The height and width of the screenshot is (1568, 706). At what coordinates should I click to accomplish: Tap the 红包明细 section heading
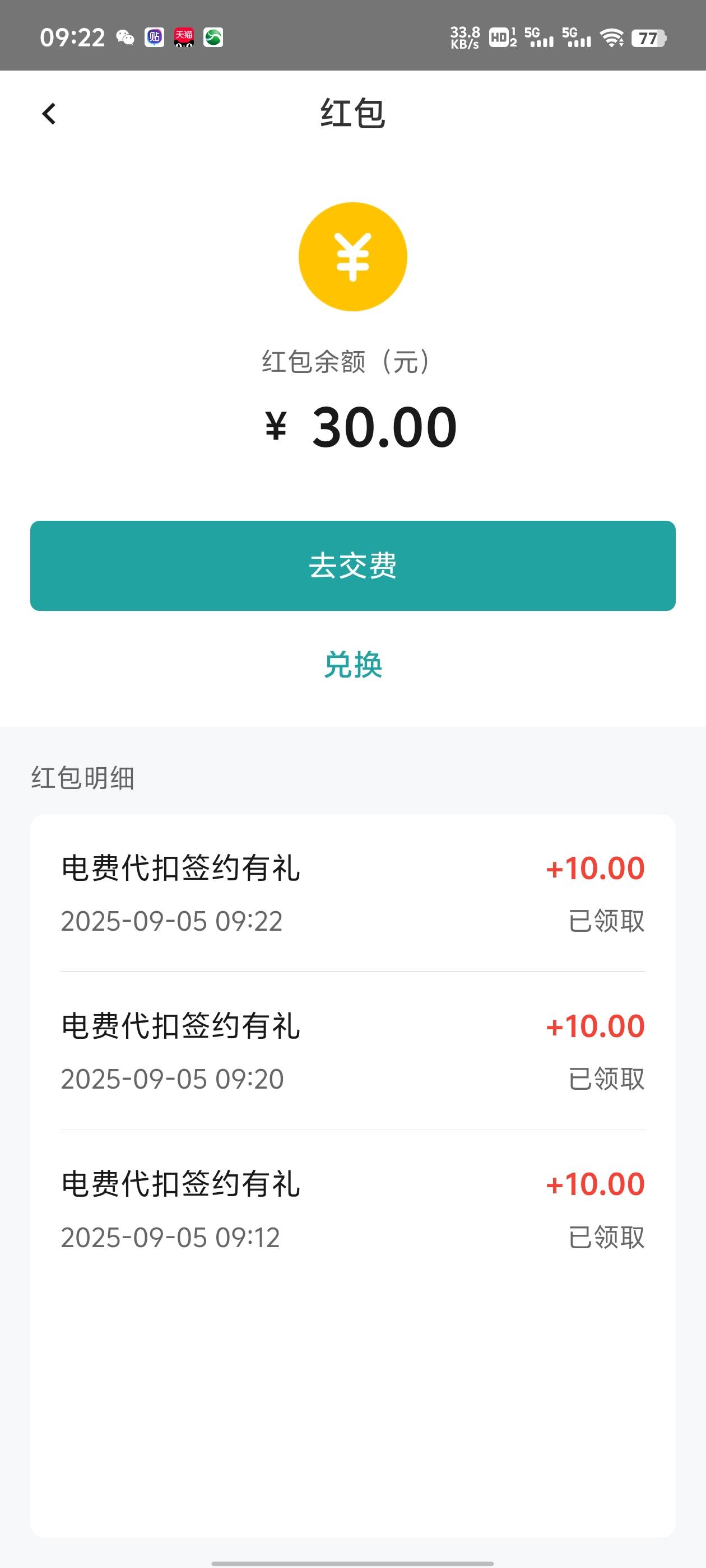coord(83,778)
